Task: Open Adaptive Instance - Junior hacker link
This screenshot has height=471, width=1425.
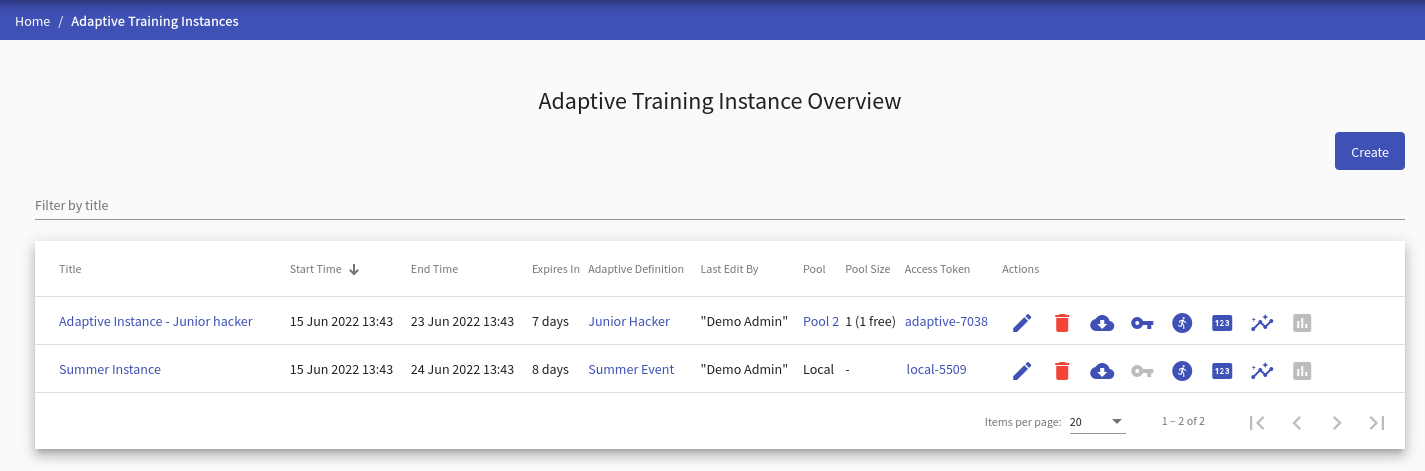Action: [156, 322]
